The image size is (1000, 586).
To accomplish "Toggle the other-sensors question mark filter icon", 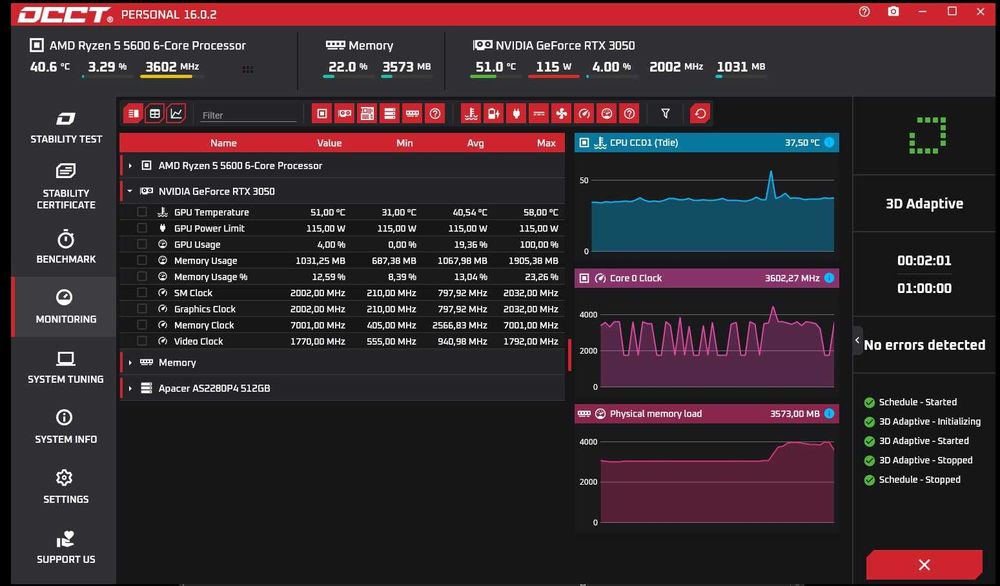I will pos(629,114).
